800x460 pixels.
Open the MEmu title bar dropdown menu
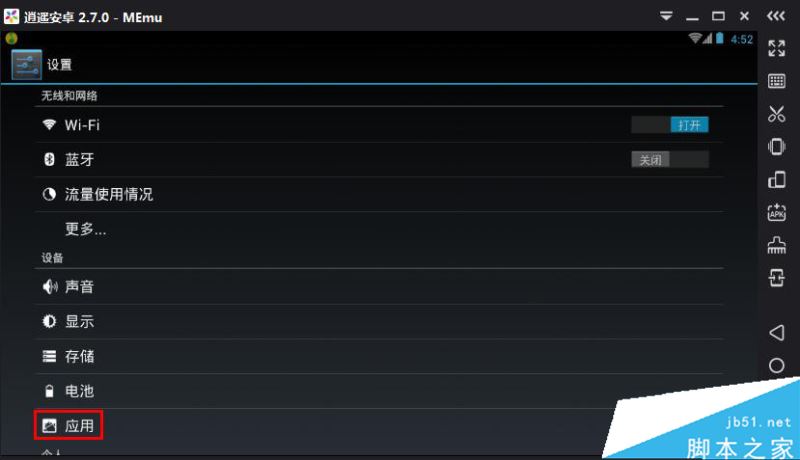[x=666, y=16]
